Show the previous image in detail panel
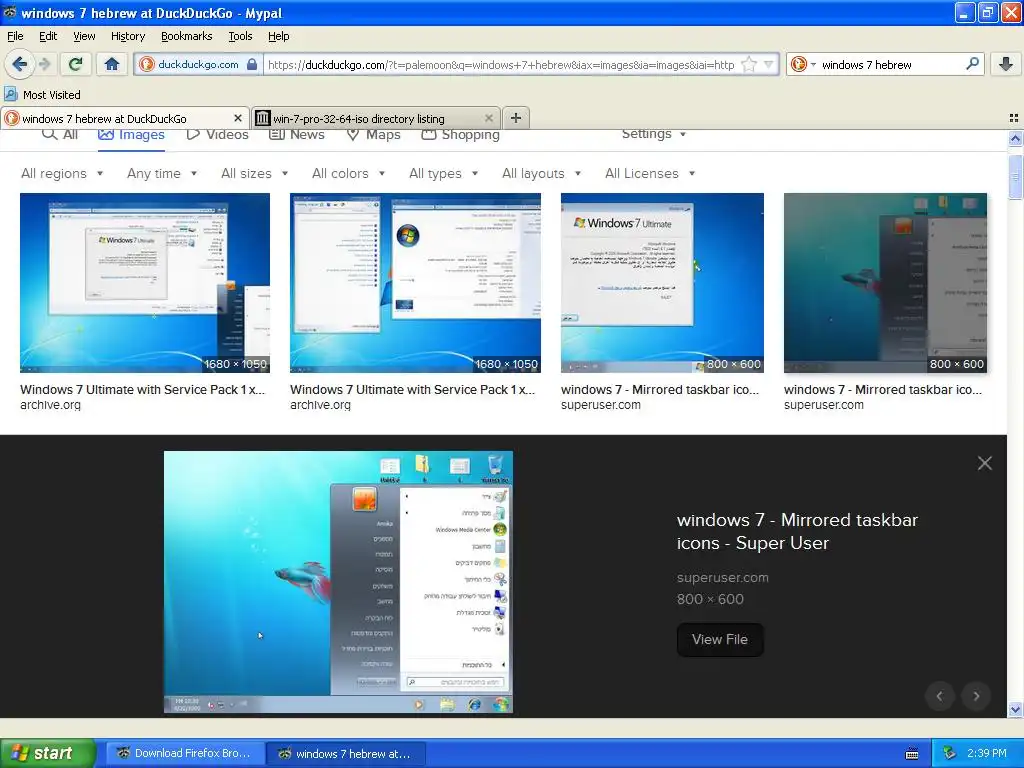The image size is (1024, 768). pos(940,696)
